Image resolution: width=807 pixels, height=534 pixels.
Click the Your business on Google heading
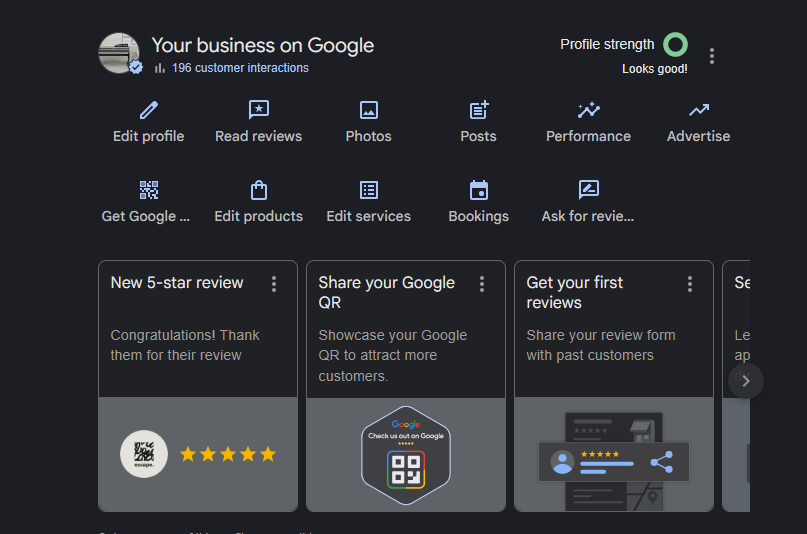click(262, 46)
